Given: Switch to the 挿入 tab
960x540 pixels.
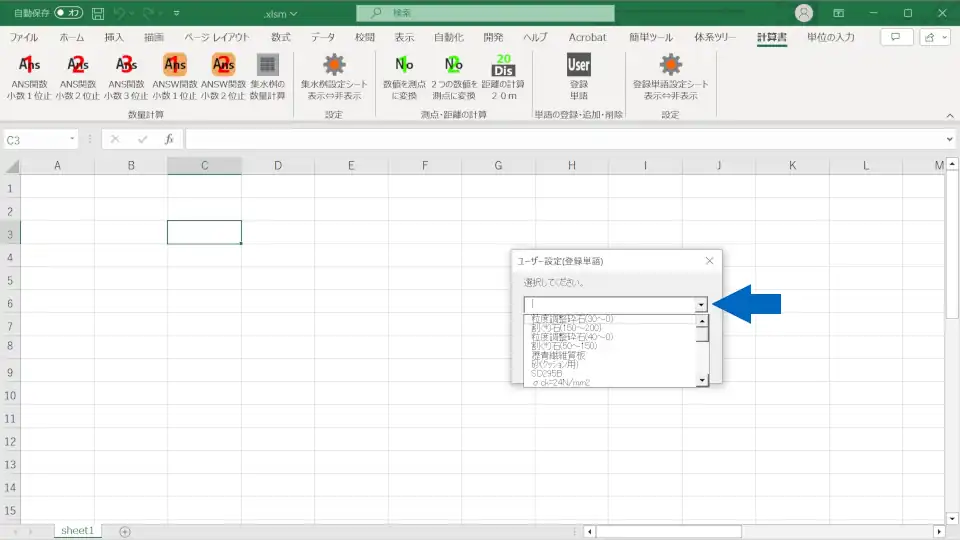Looking at the screenshot, I should (x=114, y=37).
